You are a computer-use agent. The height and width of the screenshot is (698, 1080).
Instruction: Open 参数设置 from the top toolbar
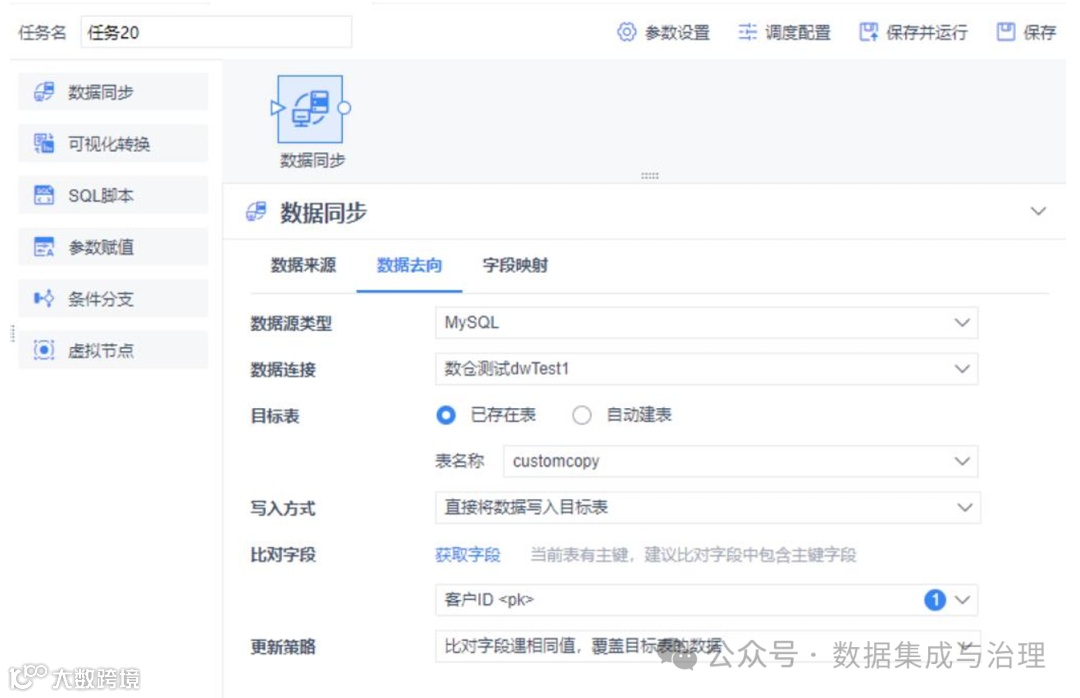[666, 31]
